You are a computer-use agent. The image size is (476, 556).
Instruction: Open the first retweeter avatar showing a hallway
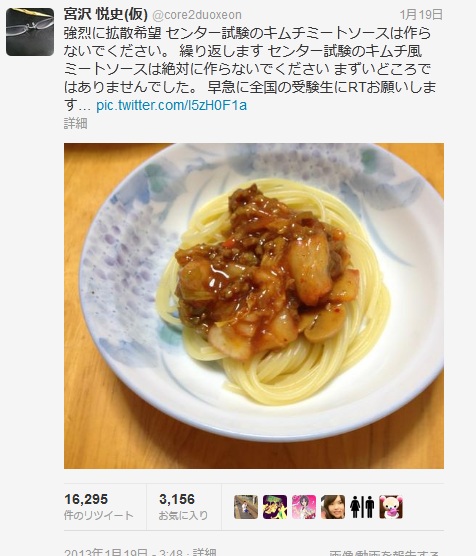246,507
